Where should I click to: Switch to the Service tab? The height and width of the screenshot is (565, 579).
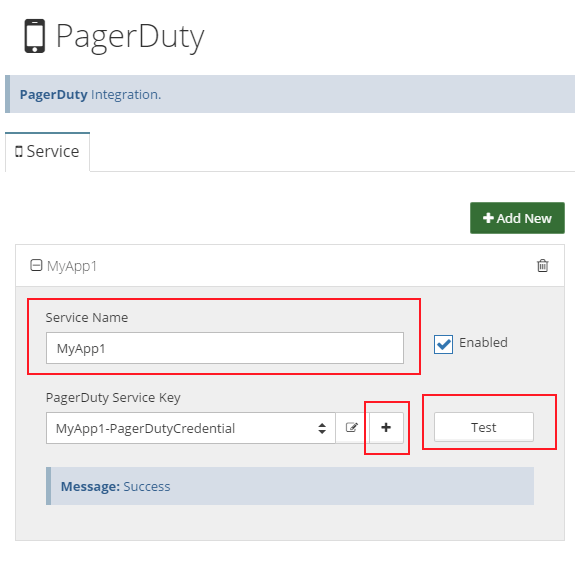click(x=47, y=152)
